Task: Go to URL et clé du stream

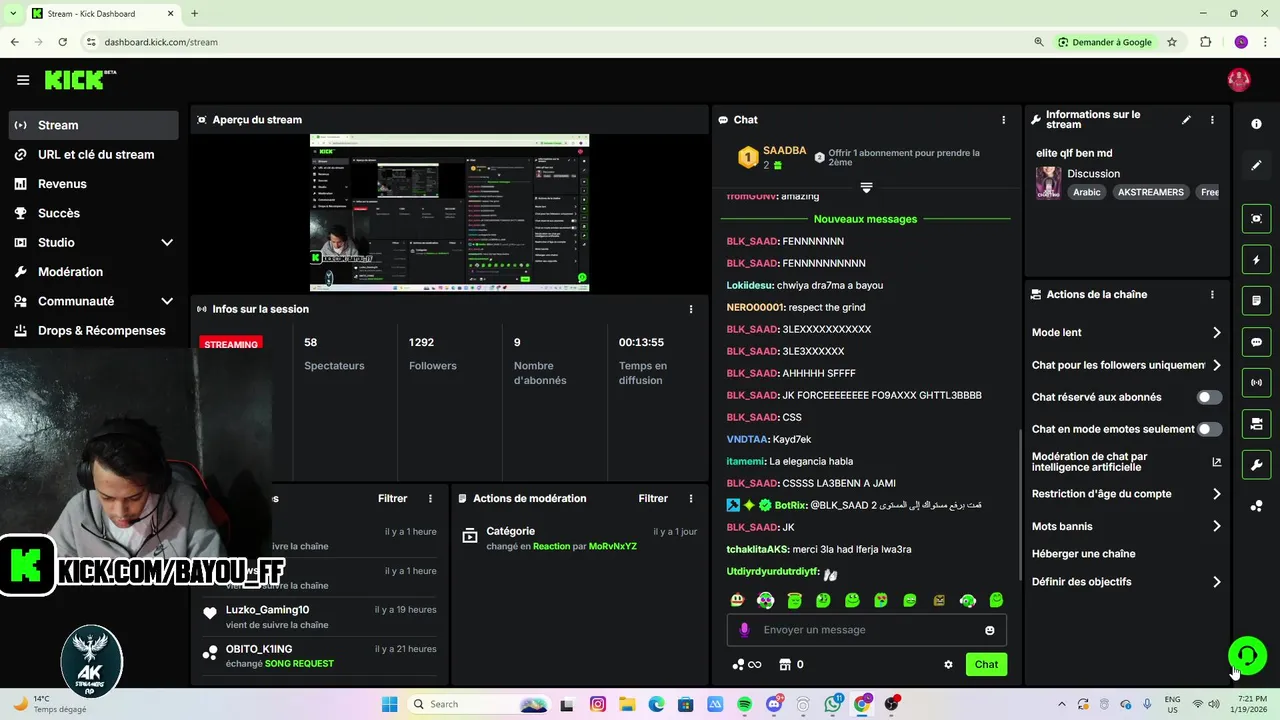Action: coord(96,154)
